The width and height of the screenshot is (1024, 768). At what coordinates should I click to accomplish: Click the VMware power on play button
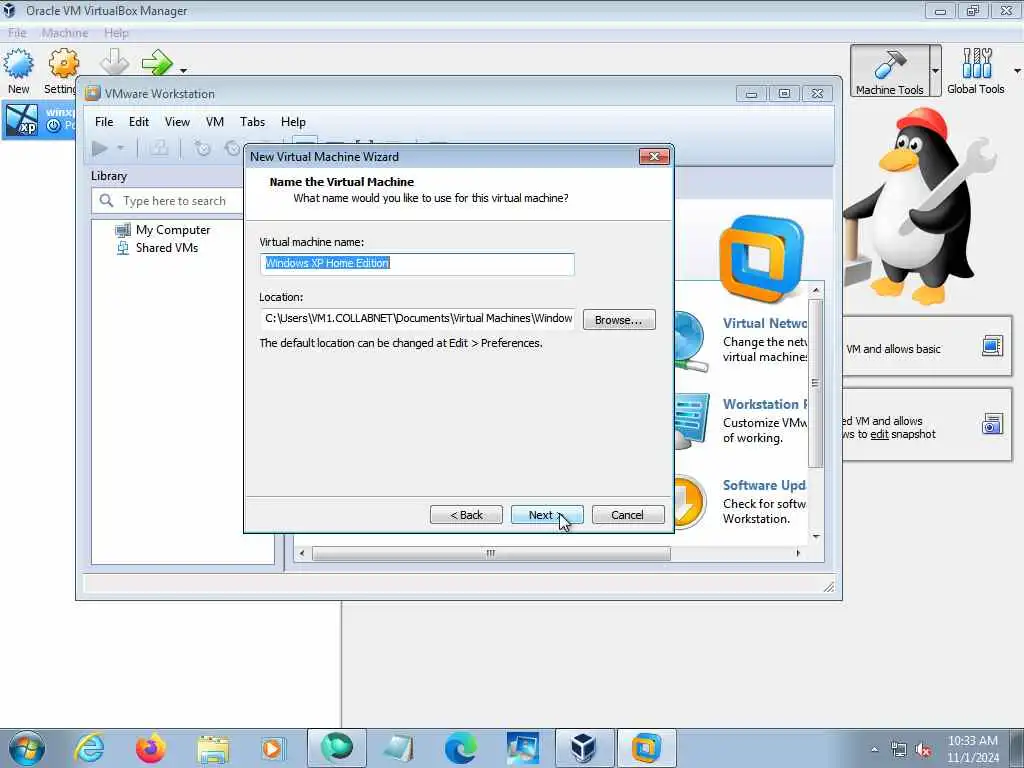coord(100,149)
